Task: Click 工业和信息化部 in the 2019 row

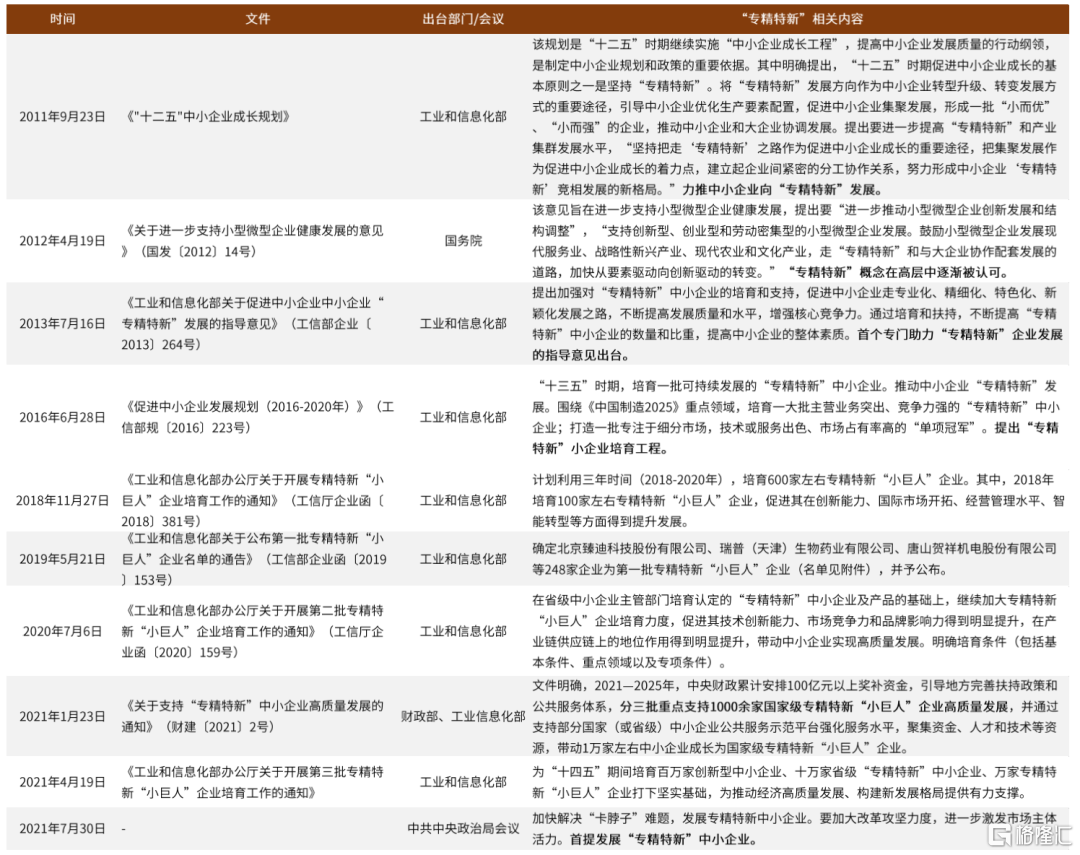Action: 463,559
